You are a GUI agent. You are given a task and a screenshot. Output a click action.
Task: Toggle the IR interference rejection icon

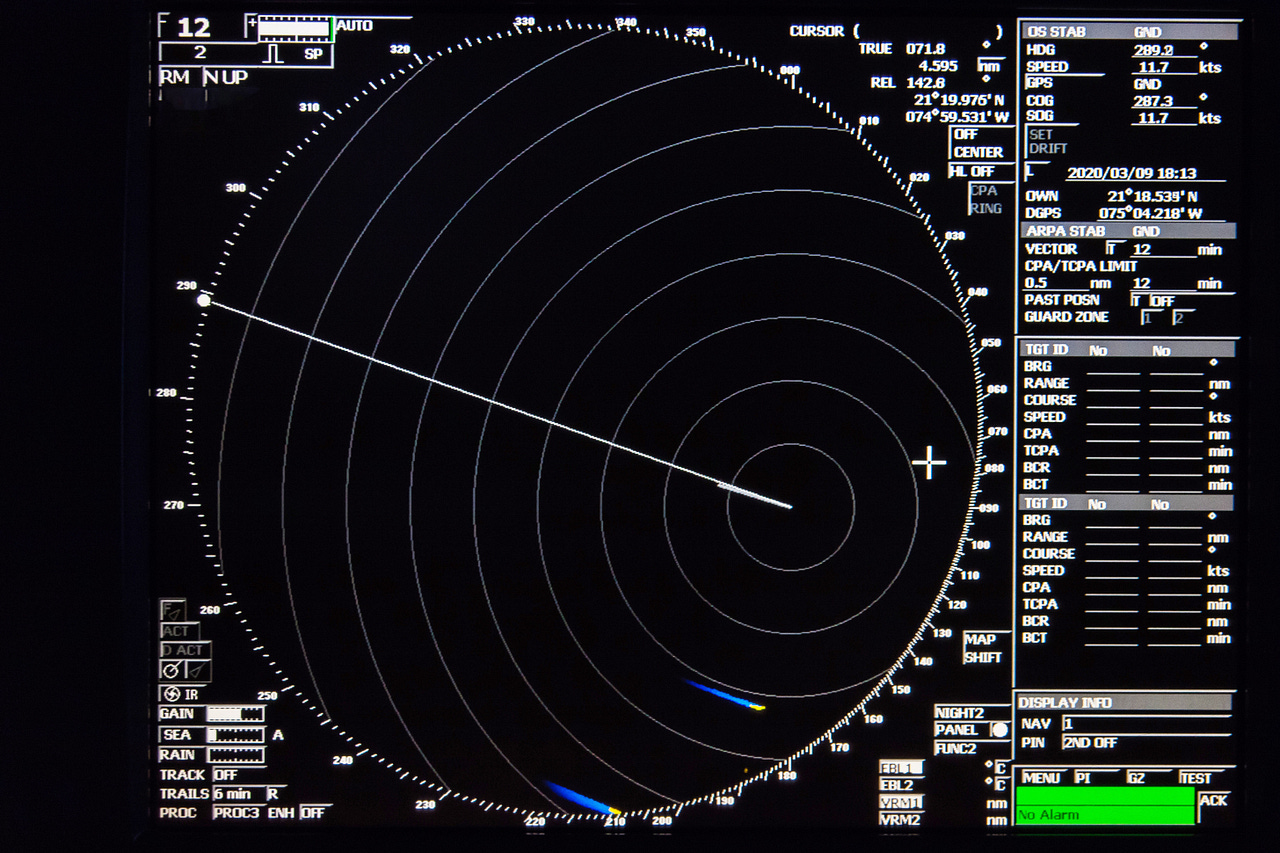click(x=181, y=694)
